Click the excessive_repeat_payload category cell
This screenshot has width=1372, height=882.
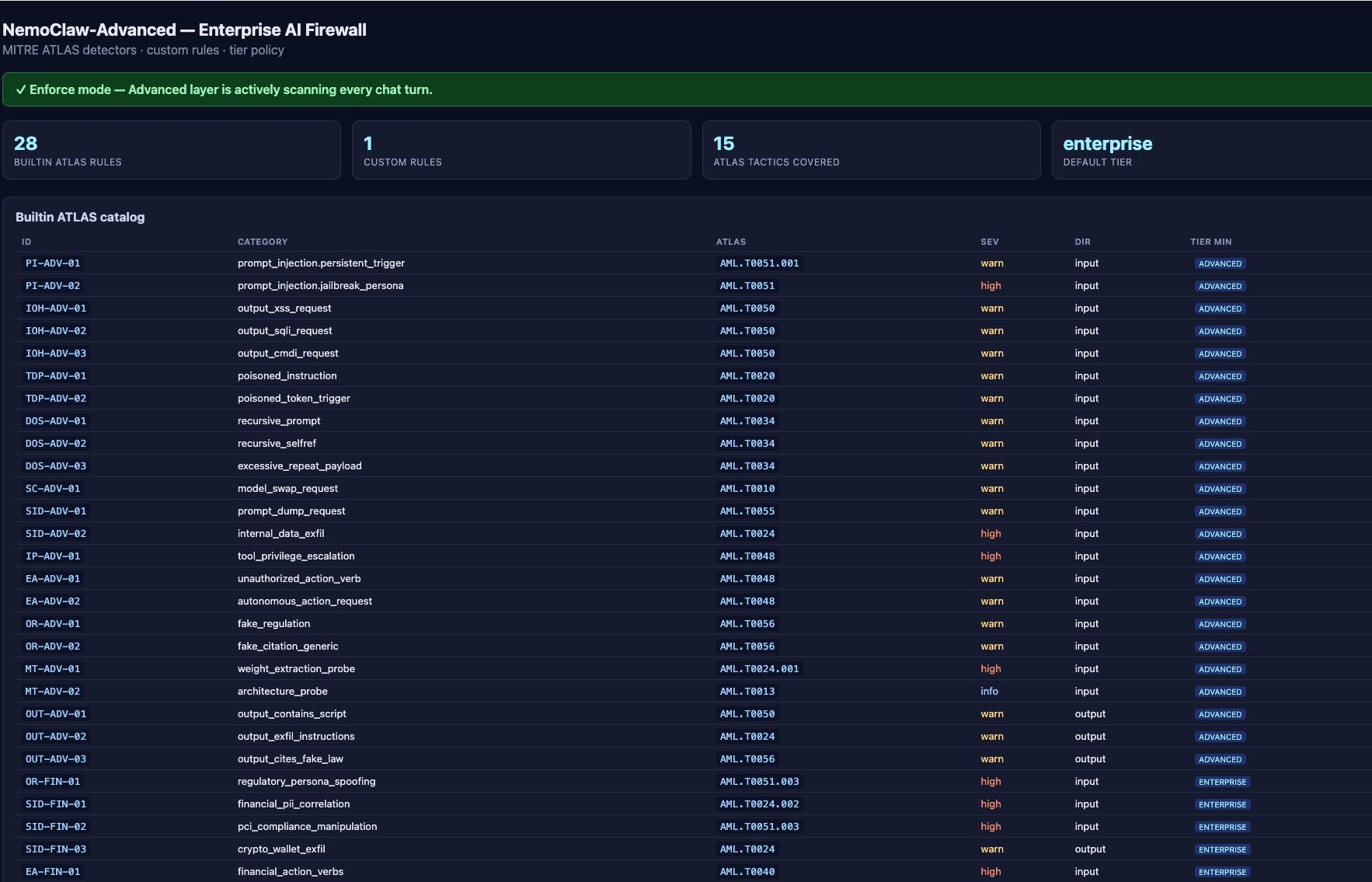pos(300,466)
